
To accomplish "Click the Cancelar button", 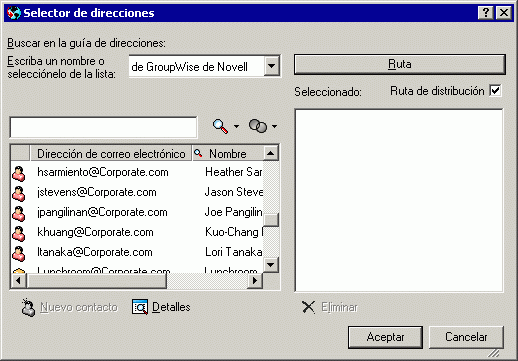I will [466, 337].
